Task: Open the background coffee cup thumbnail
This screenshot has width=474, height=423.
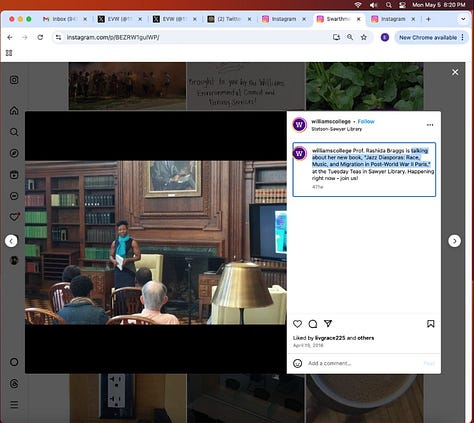Action: [365, 398]
